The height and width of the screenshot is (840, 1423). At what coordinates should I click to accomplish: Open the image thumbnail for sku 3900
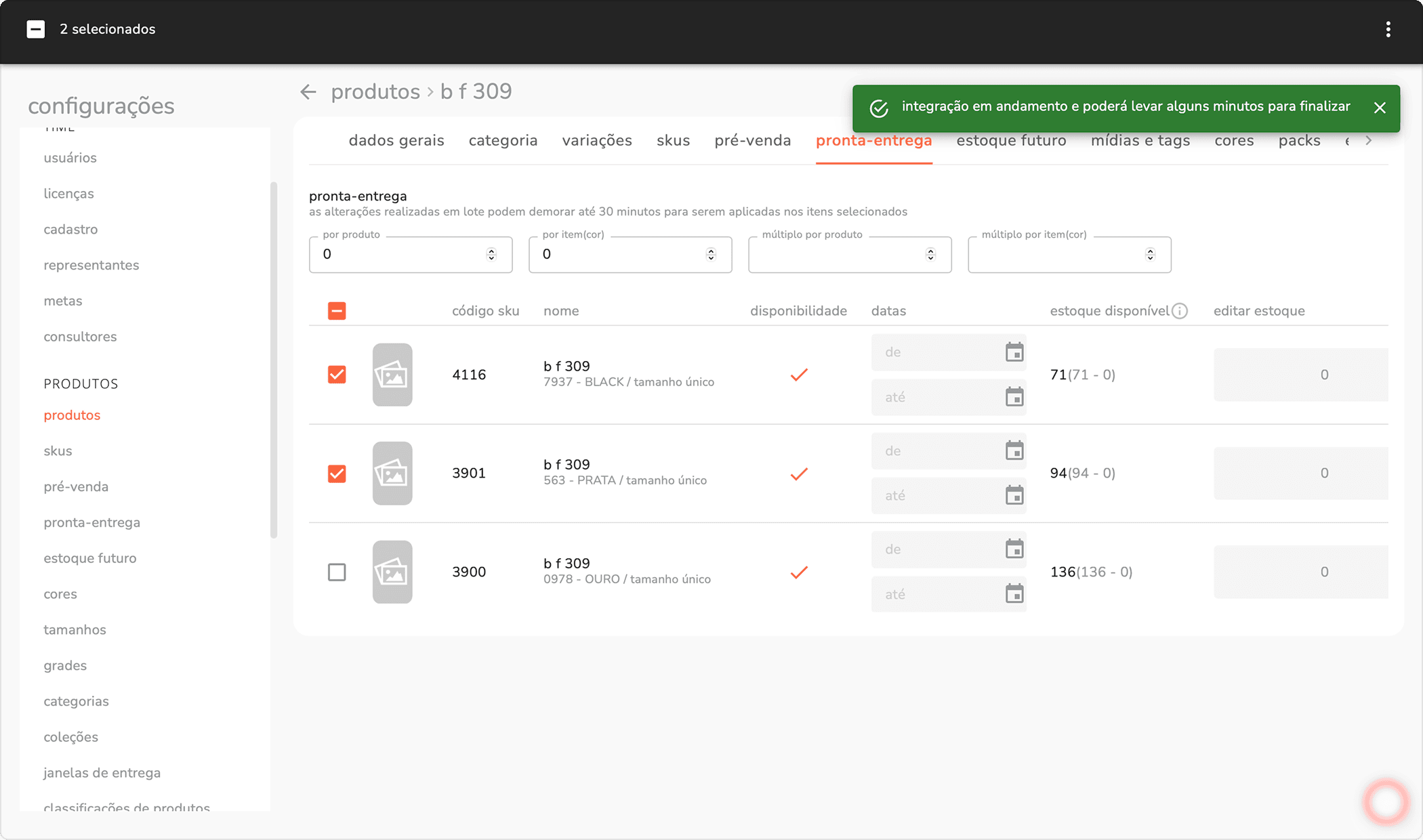pos(392,572)
